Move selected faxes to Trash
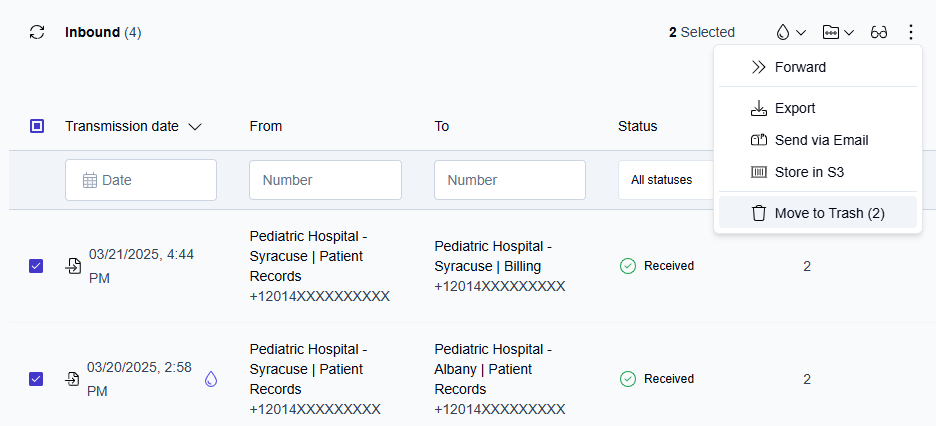Screen dimensions: 936x426 coord(829,213)
